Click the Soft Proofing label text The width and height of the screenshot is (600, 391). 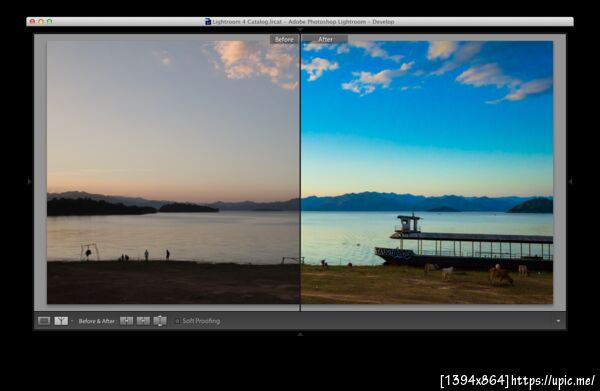201,321
